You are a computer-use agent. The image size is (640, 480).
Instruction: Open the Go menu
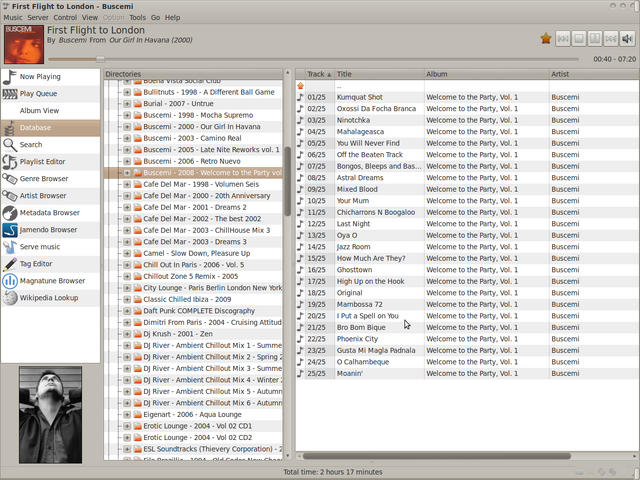click(x=156, y=18)
